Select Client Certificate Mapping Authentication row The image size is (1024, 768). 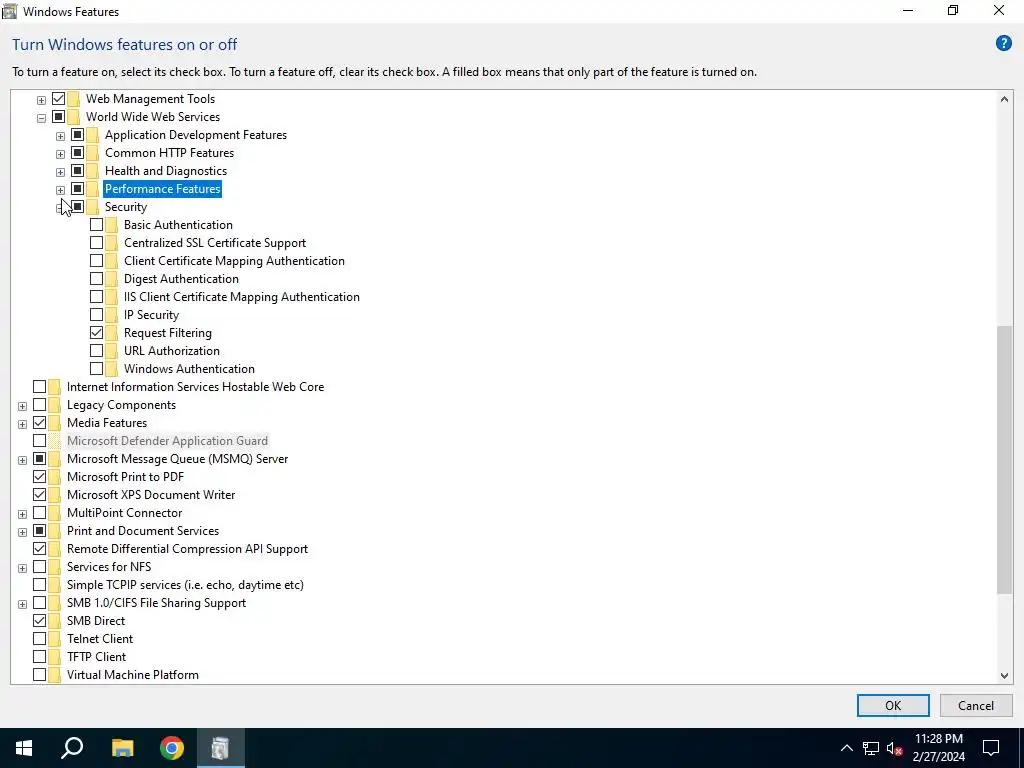pos(234,261)
